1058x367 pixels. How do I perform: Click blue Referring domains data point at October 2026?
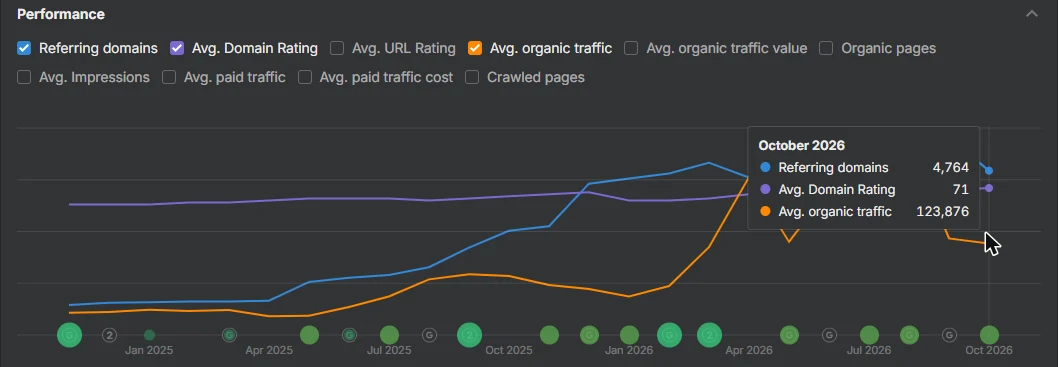point(989,171)
